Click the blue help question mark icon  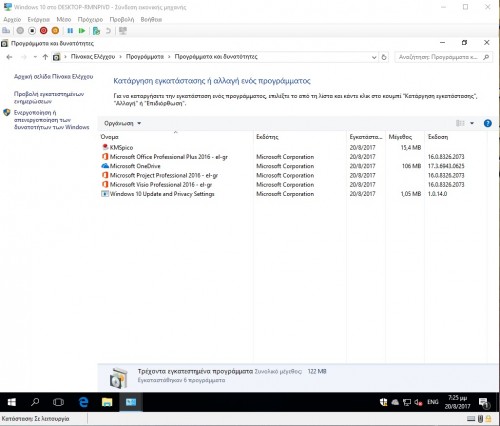point(488,123)
